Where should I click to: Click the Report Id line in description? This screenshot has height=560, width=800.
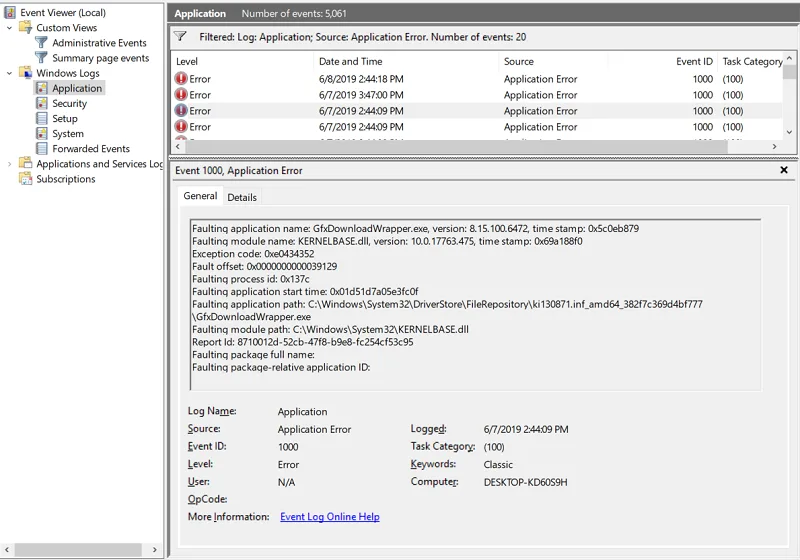pos(303,342)
